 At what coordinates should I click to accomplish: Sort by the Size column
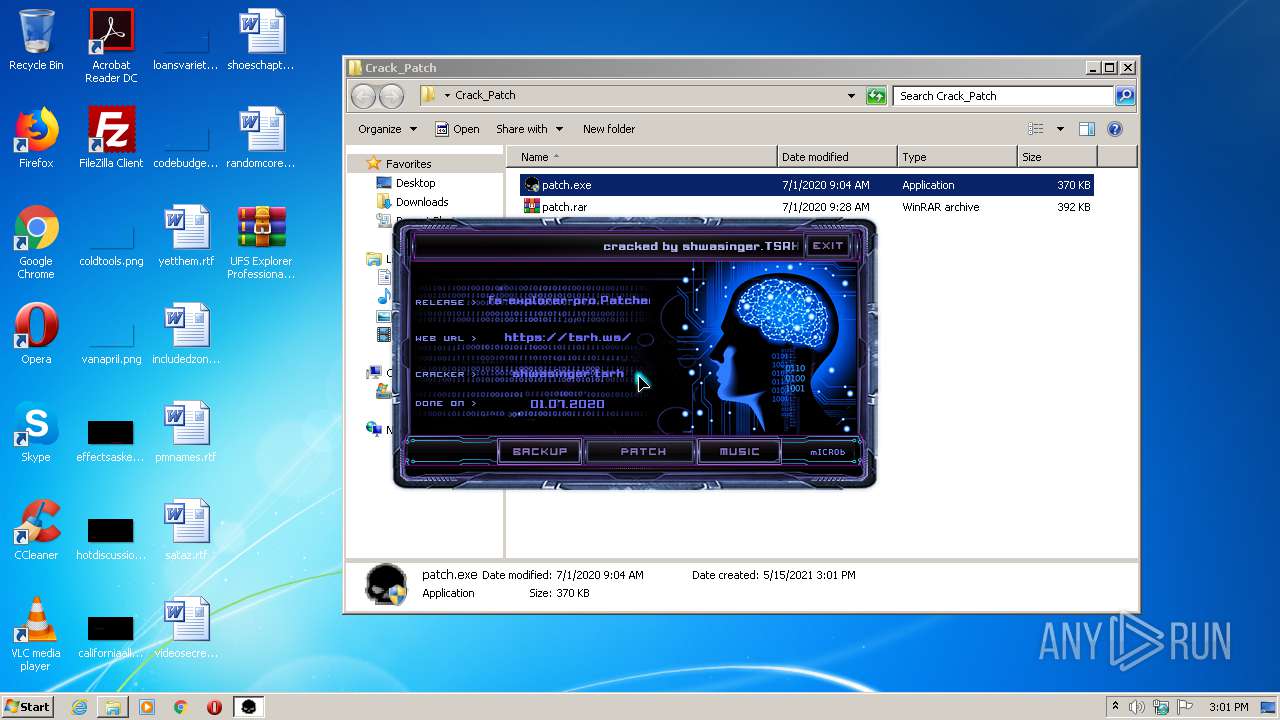[x=1057, y=157]
